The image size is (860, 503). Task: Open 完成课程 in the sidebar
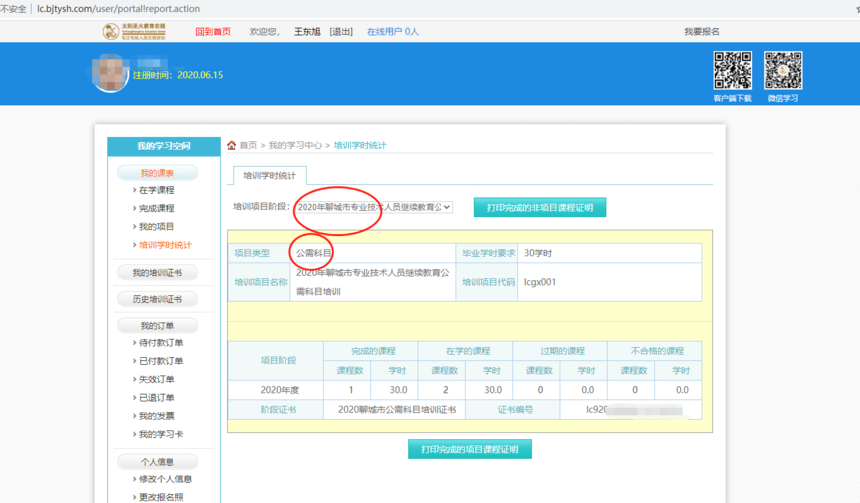pyautogui.click(x=156, y=208)
